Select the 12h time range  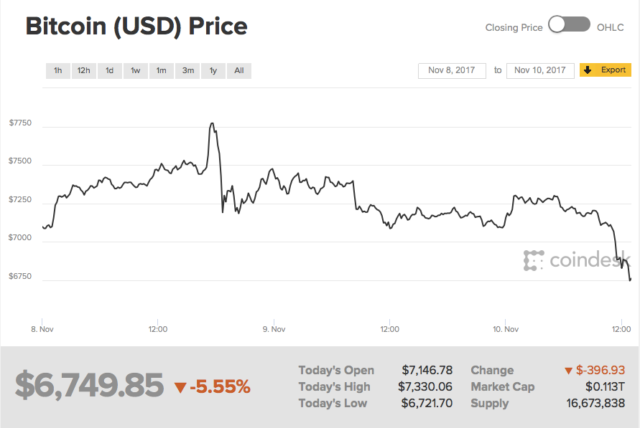84,71
